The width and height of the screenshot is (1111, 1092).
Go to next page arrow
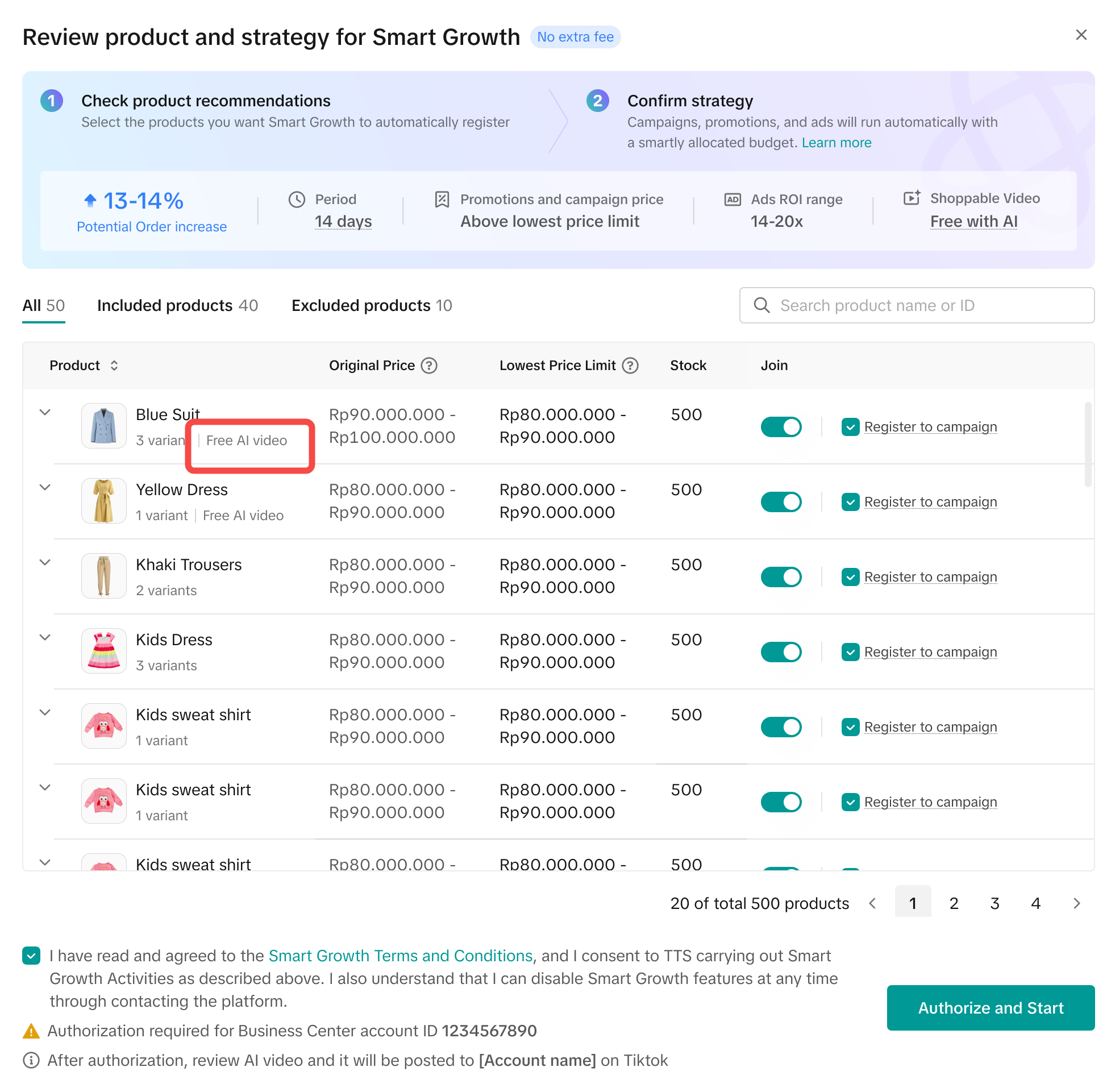1076,903
